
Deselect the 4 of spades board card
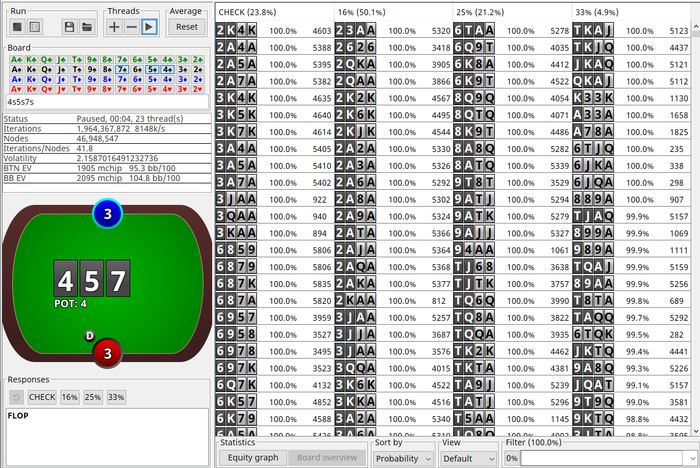click(x=167, y=70)
